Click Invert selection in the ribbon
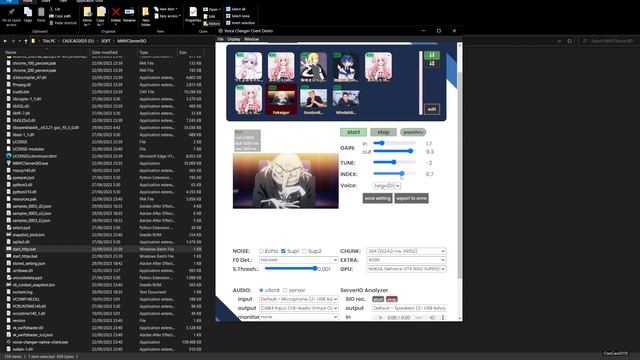 [240, 23]
